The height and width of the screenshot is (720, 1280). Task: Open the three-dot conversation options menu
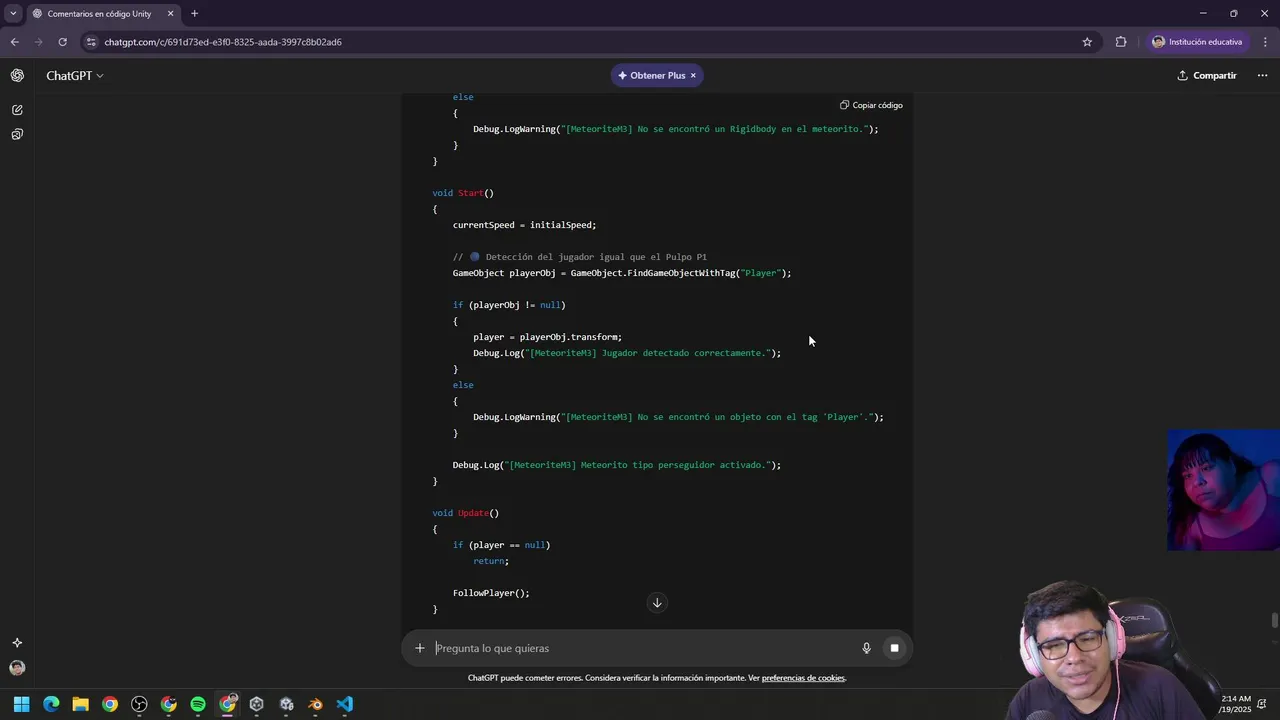[x=1262, y=76]
